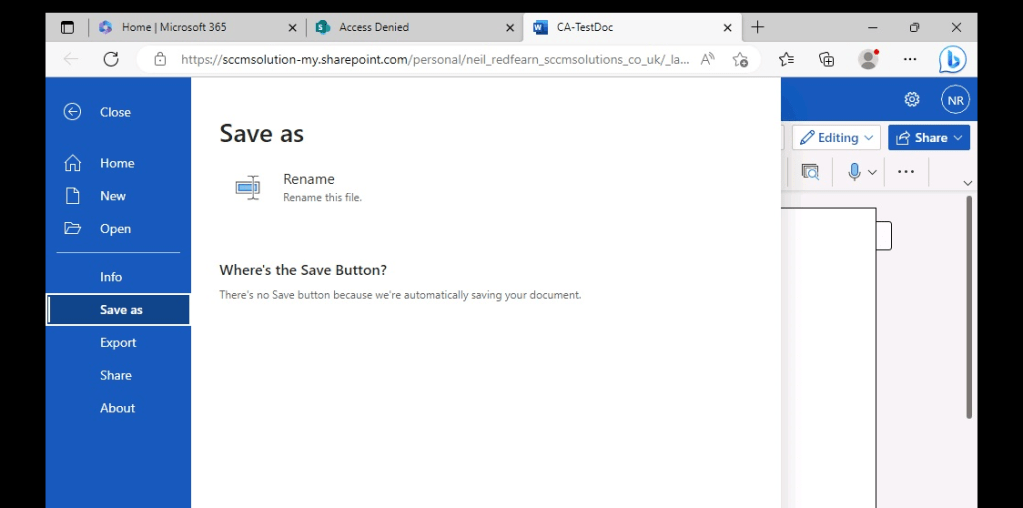The image size is (1023, 508).
Task: Expand the Dictate options arrow
Action: point(872,172)
